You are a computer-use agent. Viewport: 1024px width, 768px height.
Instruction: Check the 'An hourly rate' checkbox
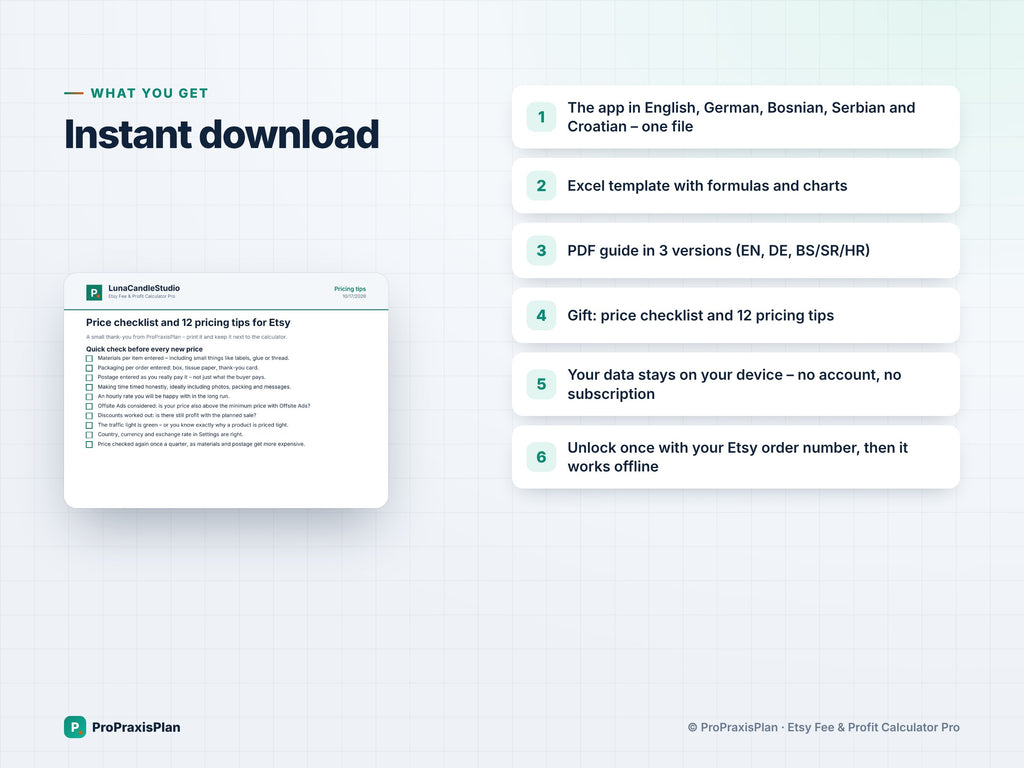pyautogui.click(x=89, y=396)
